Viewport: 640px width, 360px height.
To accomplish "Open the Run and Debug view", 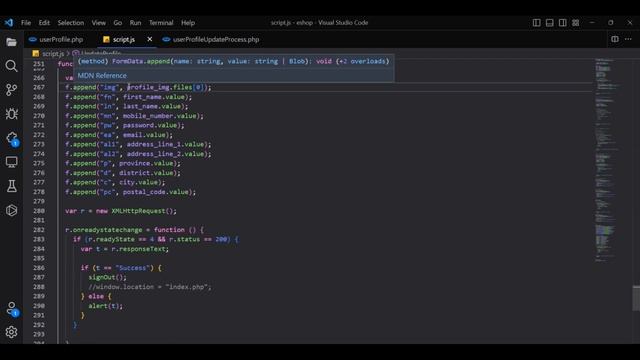I will point(11,114).
